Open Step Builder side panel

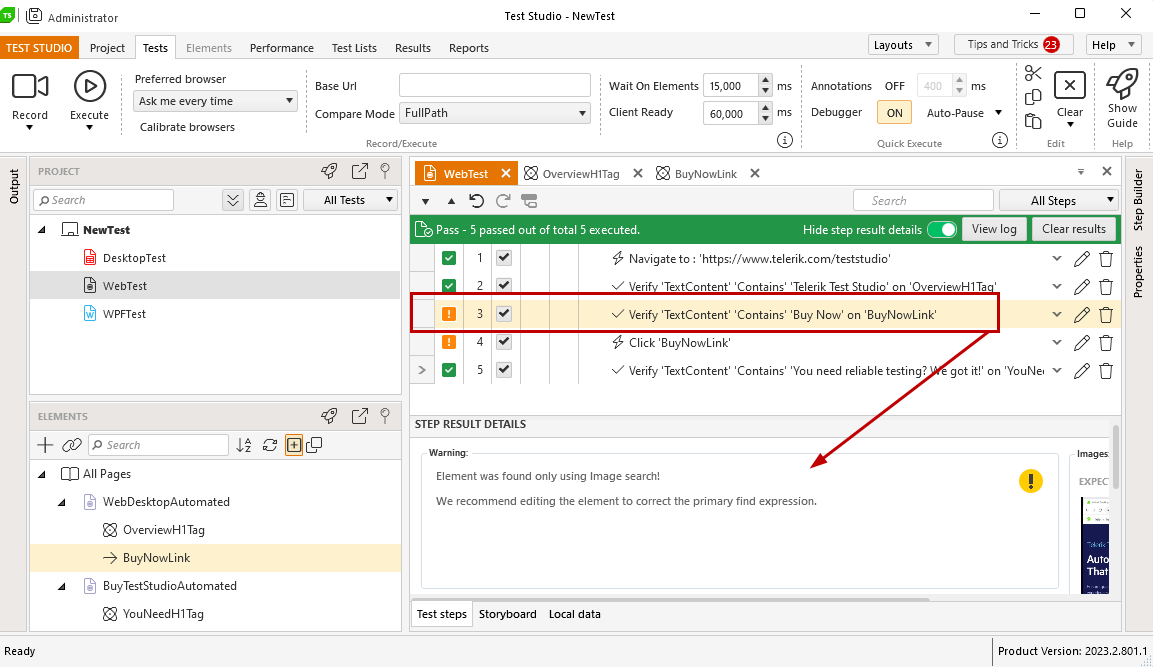[1138, 199]
